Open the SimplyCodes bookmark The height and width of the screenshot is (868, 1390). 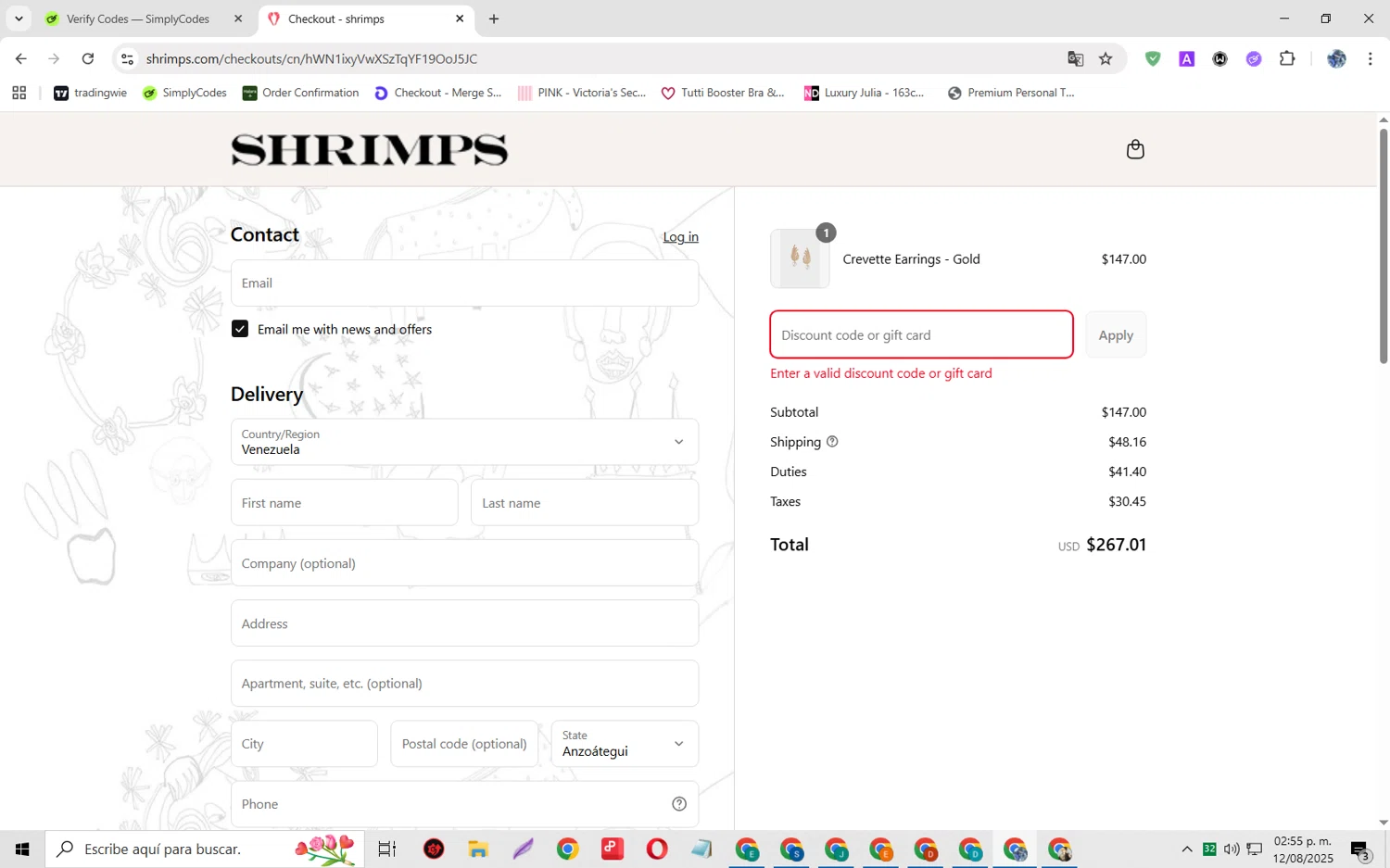[x=184, y=93]
